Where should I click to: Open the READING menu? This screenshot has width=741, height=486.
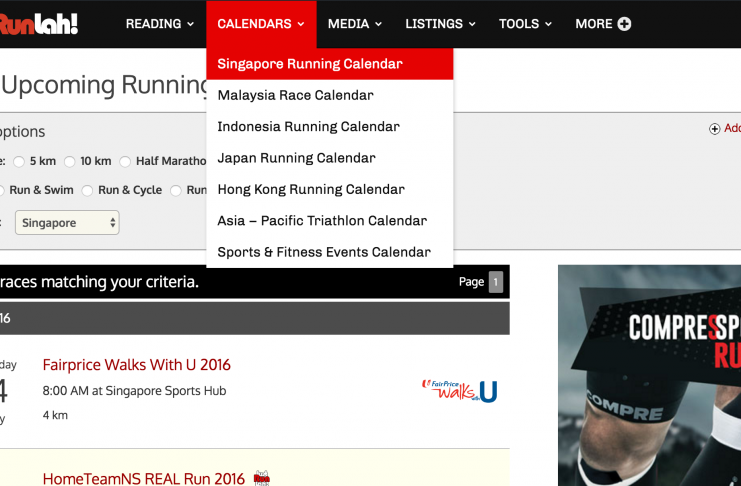click(160, 24)
